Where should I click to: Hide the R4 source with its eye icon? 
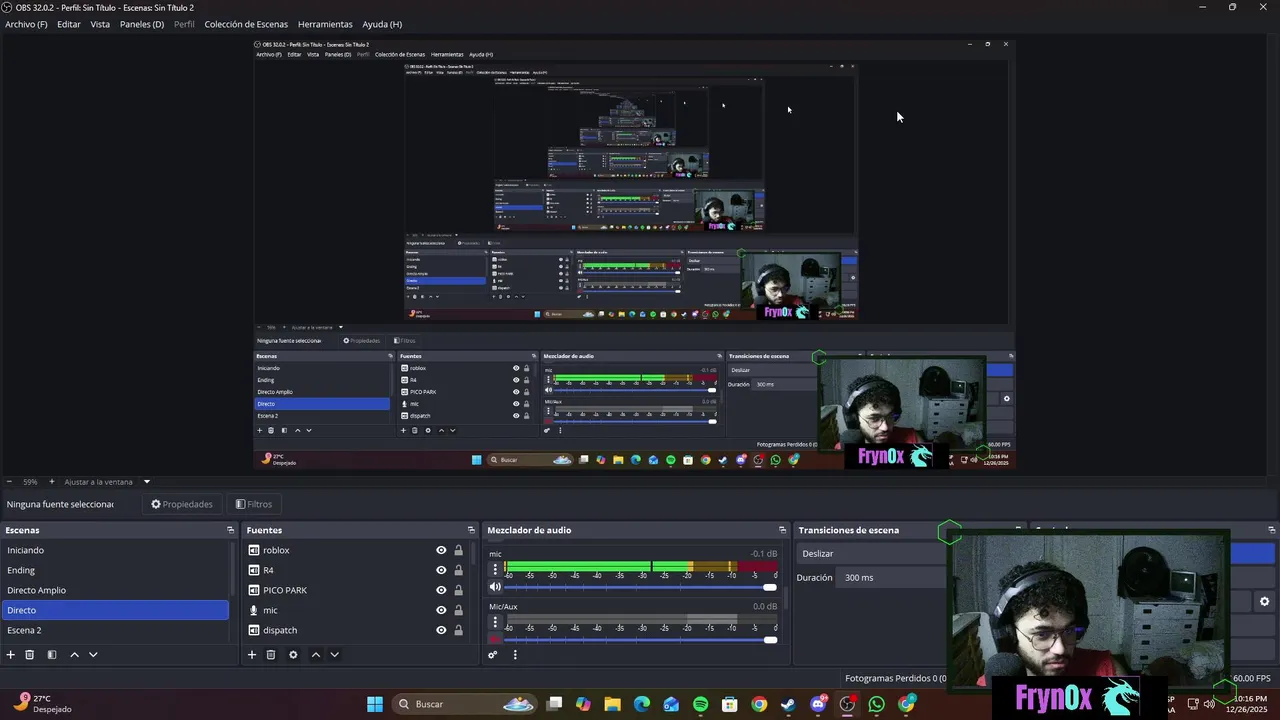tap(441, 570)
